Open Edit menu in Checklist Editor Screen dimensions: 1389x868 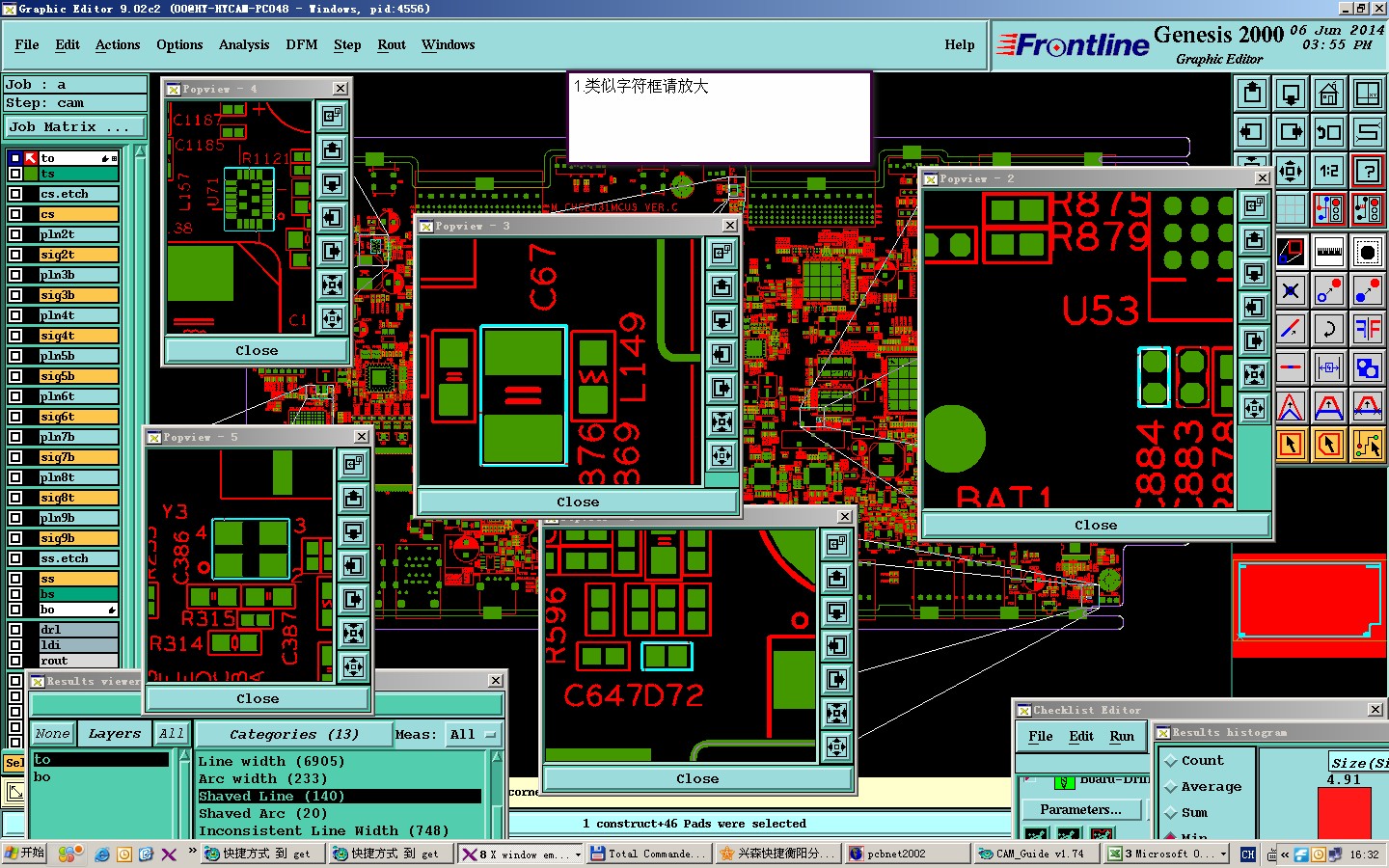click(x=1081, y=737)
